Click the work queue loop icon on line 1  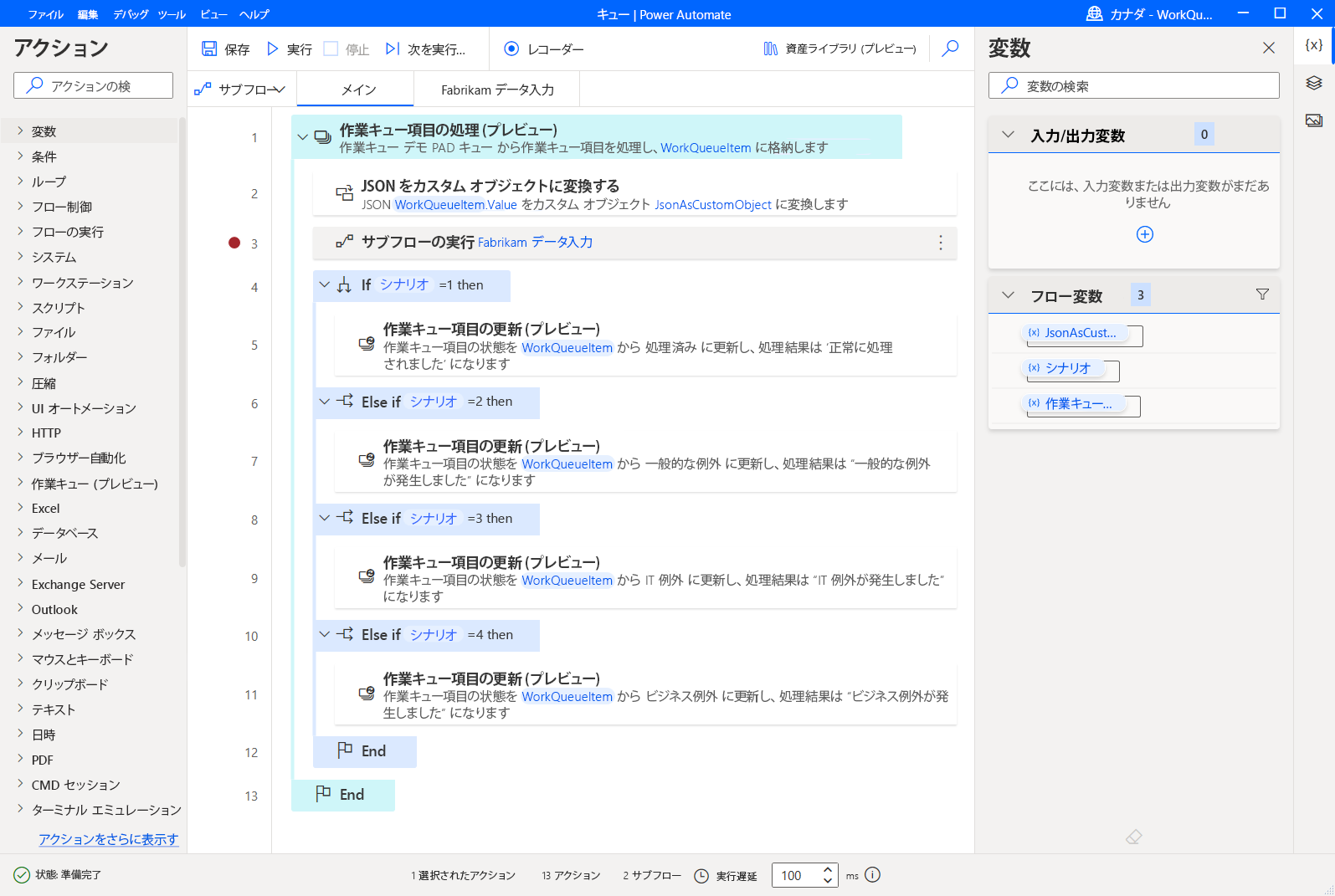coord(322,137)
